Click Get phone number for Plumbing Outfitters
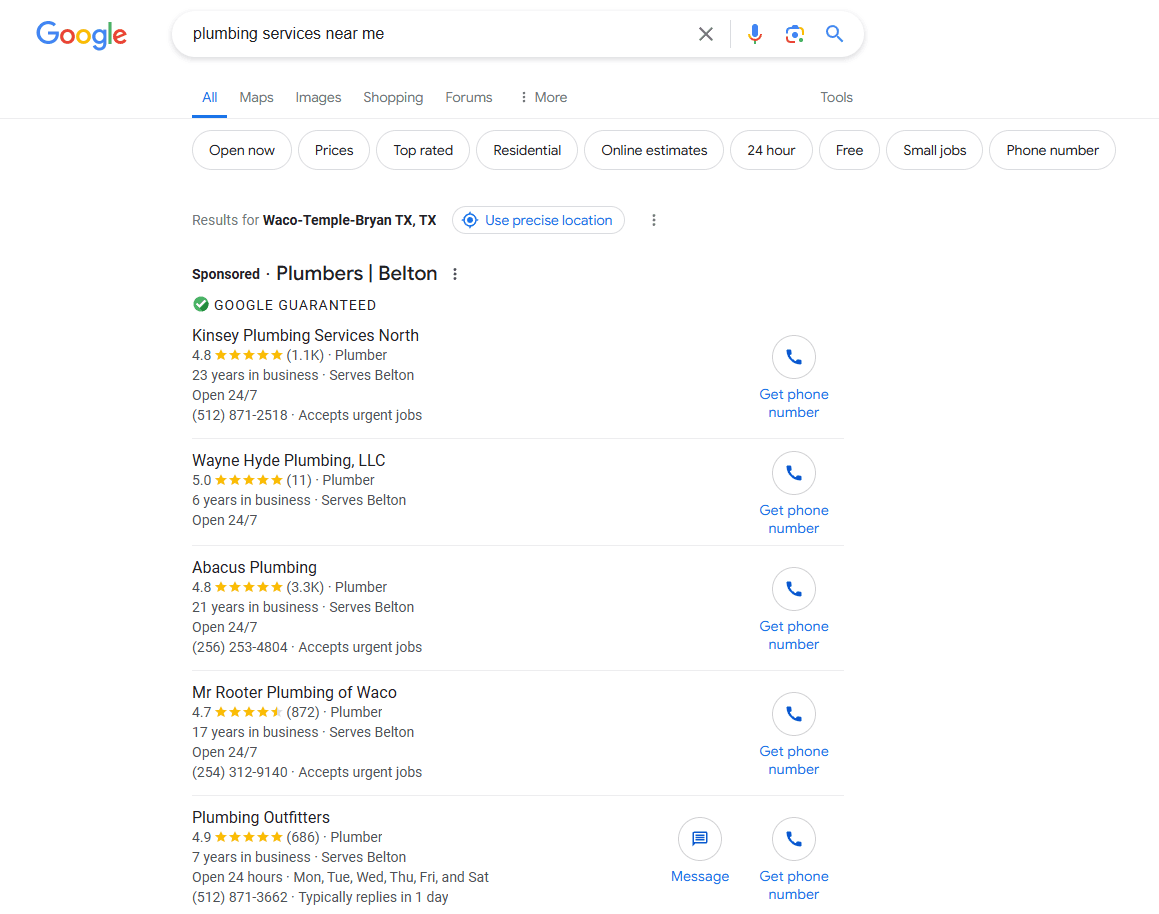The height and width of the screenshot is (914, 1159). pyautogui.click(x=794, y=885)
